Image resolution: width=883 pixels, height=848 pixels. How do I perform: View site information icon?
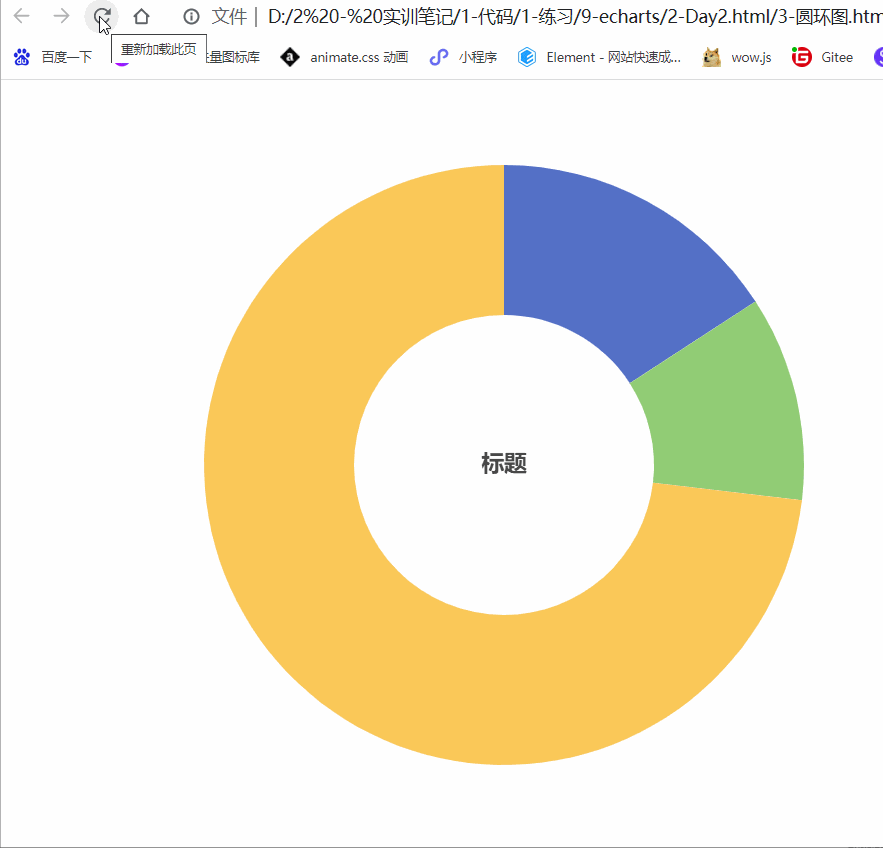click(191, 17)
